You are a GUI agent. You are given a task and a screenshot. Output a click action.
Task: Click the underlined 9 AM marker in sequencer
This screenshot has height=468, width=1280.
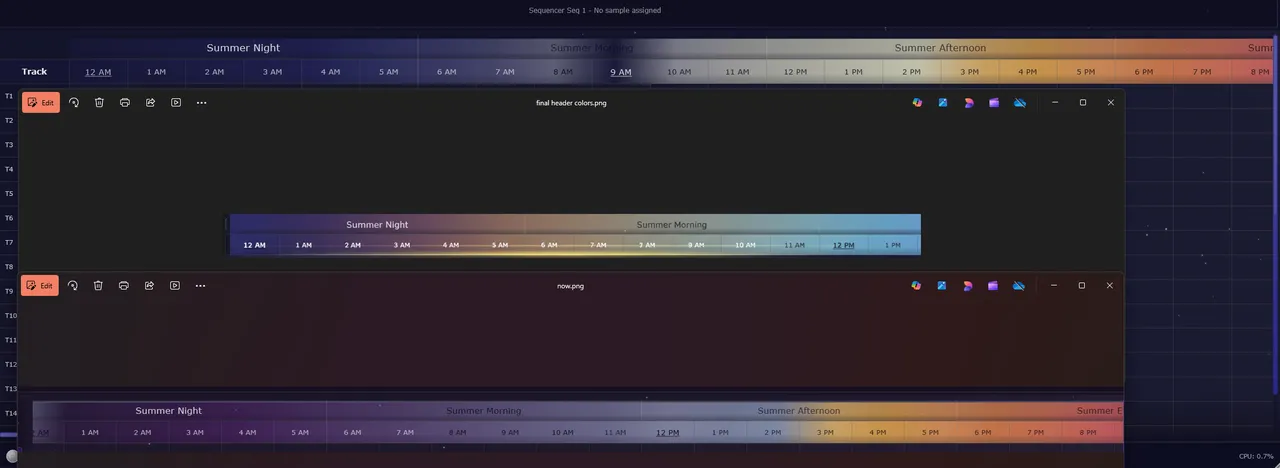(621, 72)
